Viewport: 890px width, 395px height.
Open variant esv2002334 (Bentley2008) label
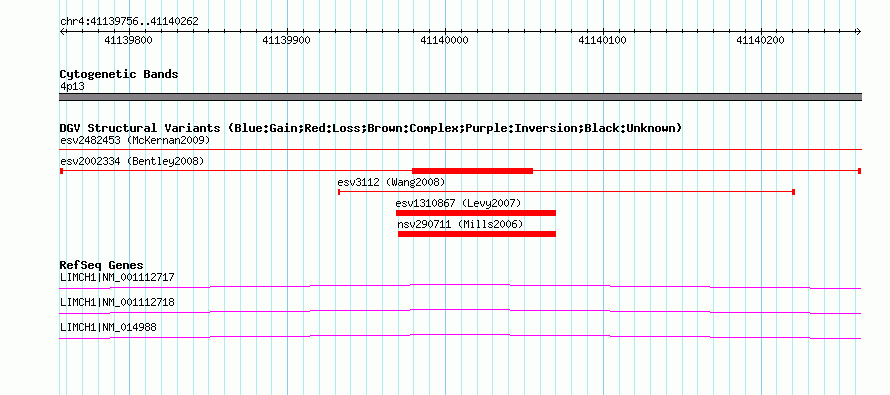pos(132,162)
